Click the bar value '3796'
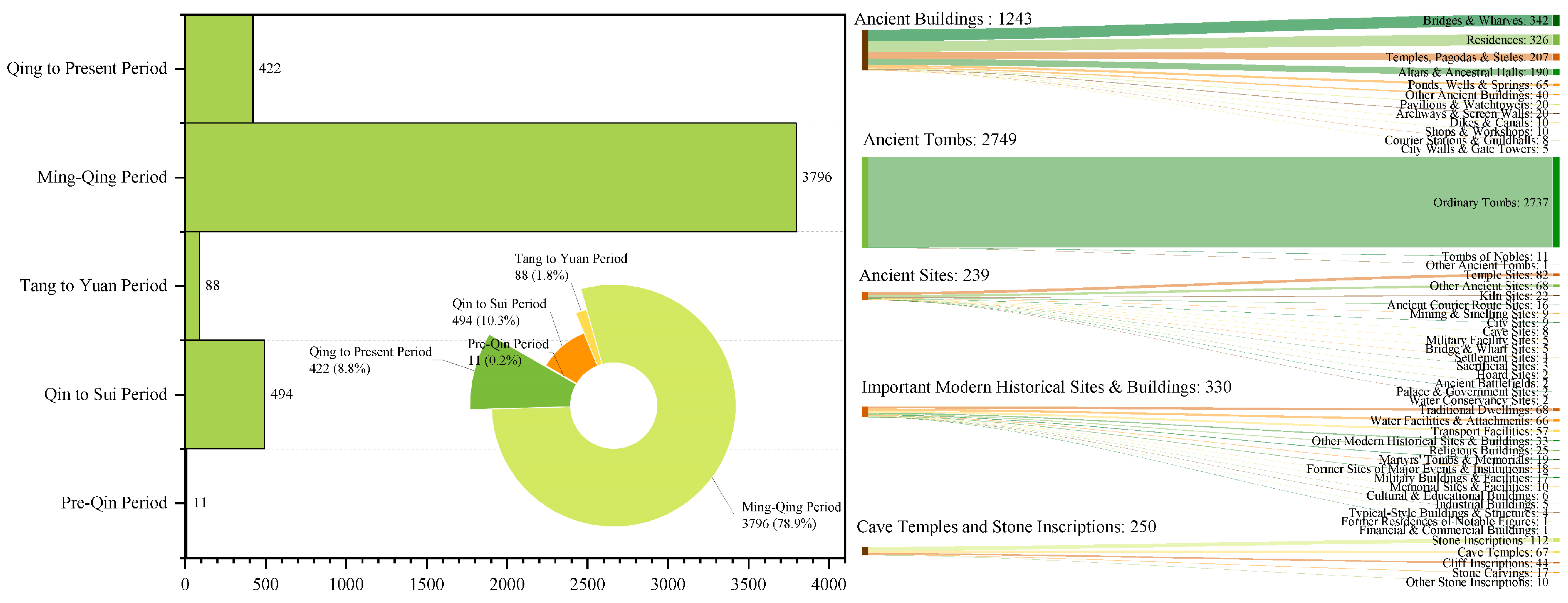The height and width of the screenshot is (603, 1568). [816, 177]
